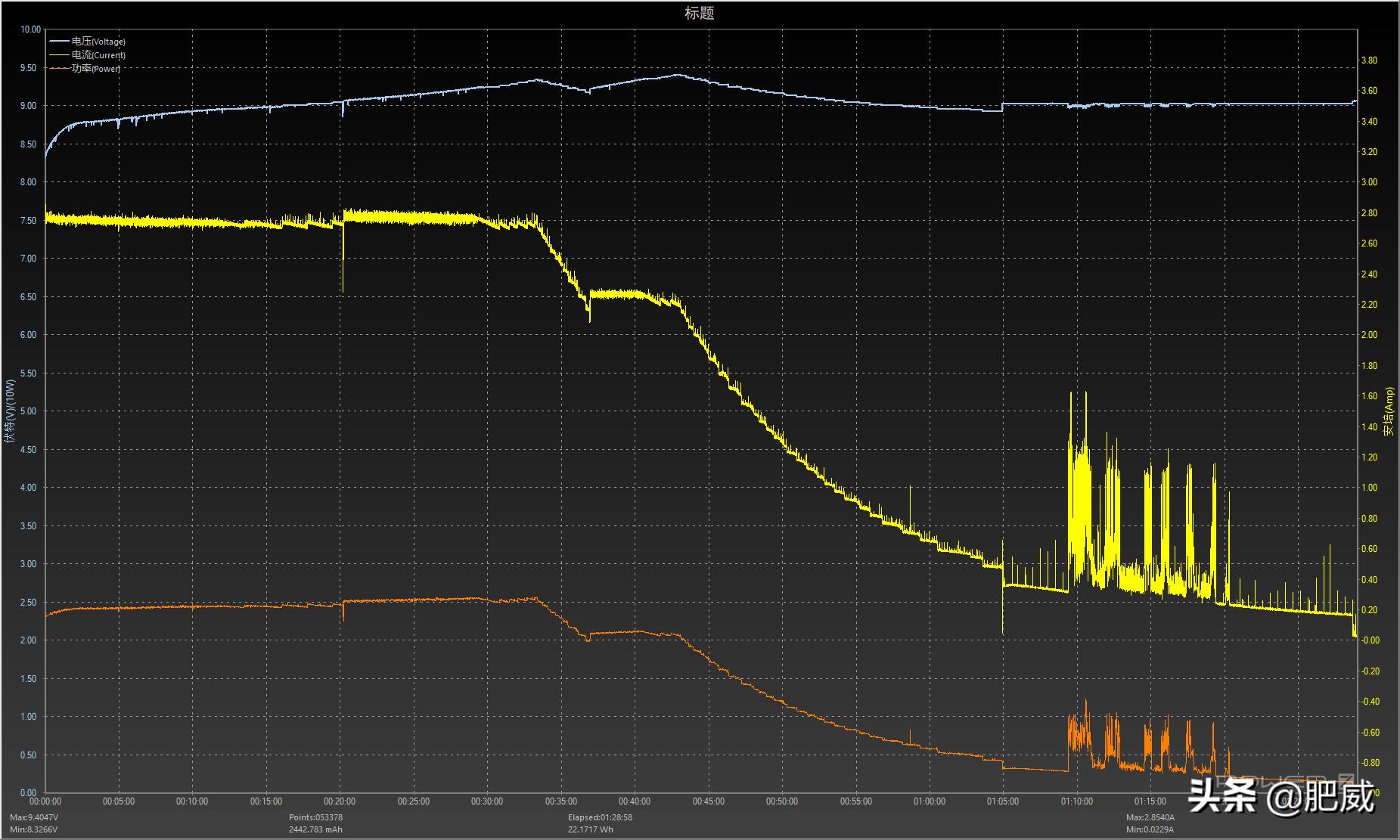
Task: Select the 伏特(V)/(10W) left axis label
Action: click(x=10, y=411)
